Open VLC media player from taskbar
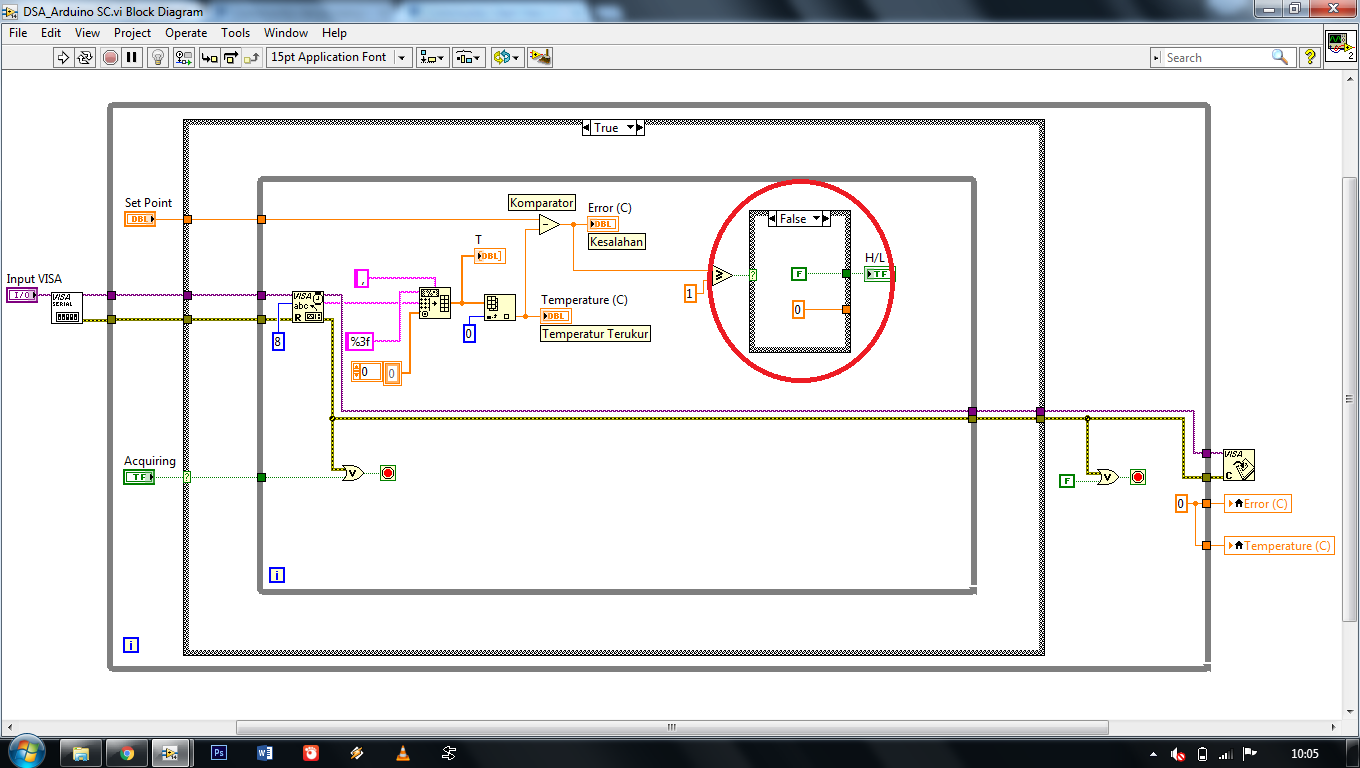 403,753
